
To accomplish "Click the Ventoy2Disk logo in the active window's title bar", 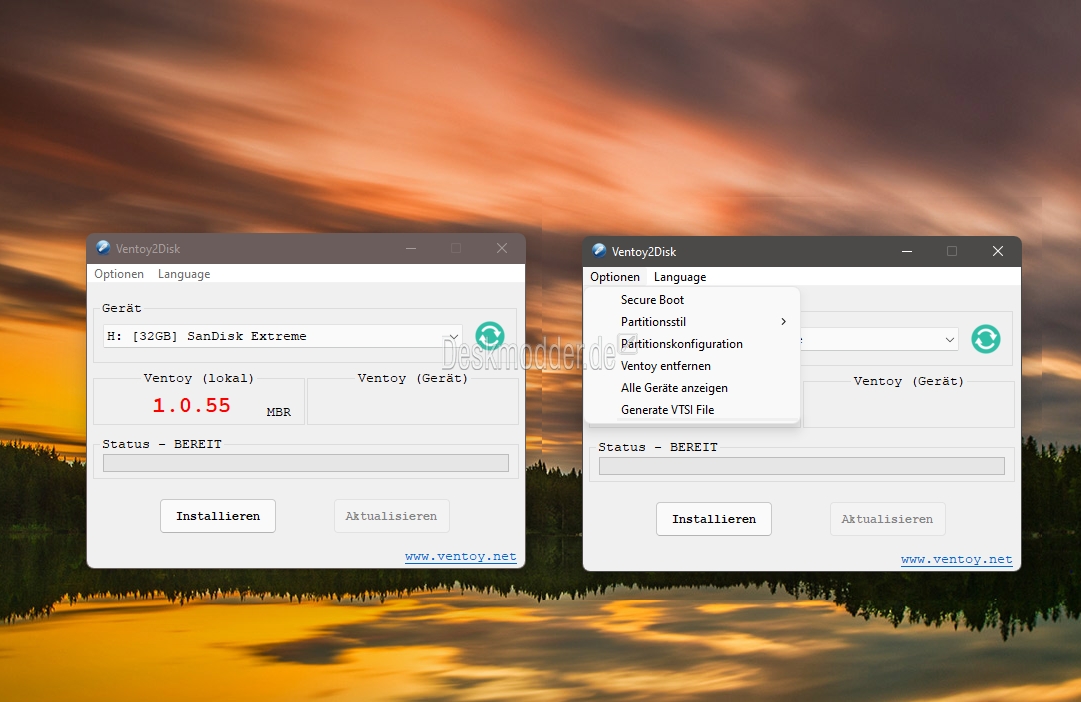I will (x=599, y=251).
